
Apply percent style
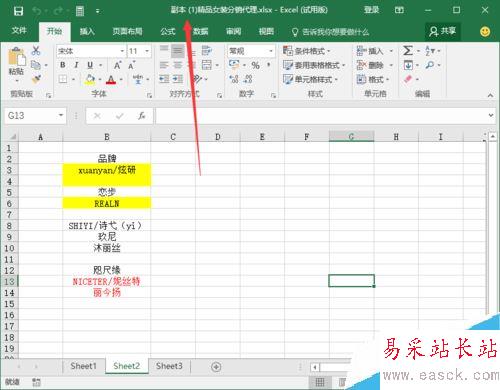[255, 65]
